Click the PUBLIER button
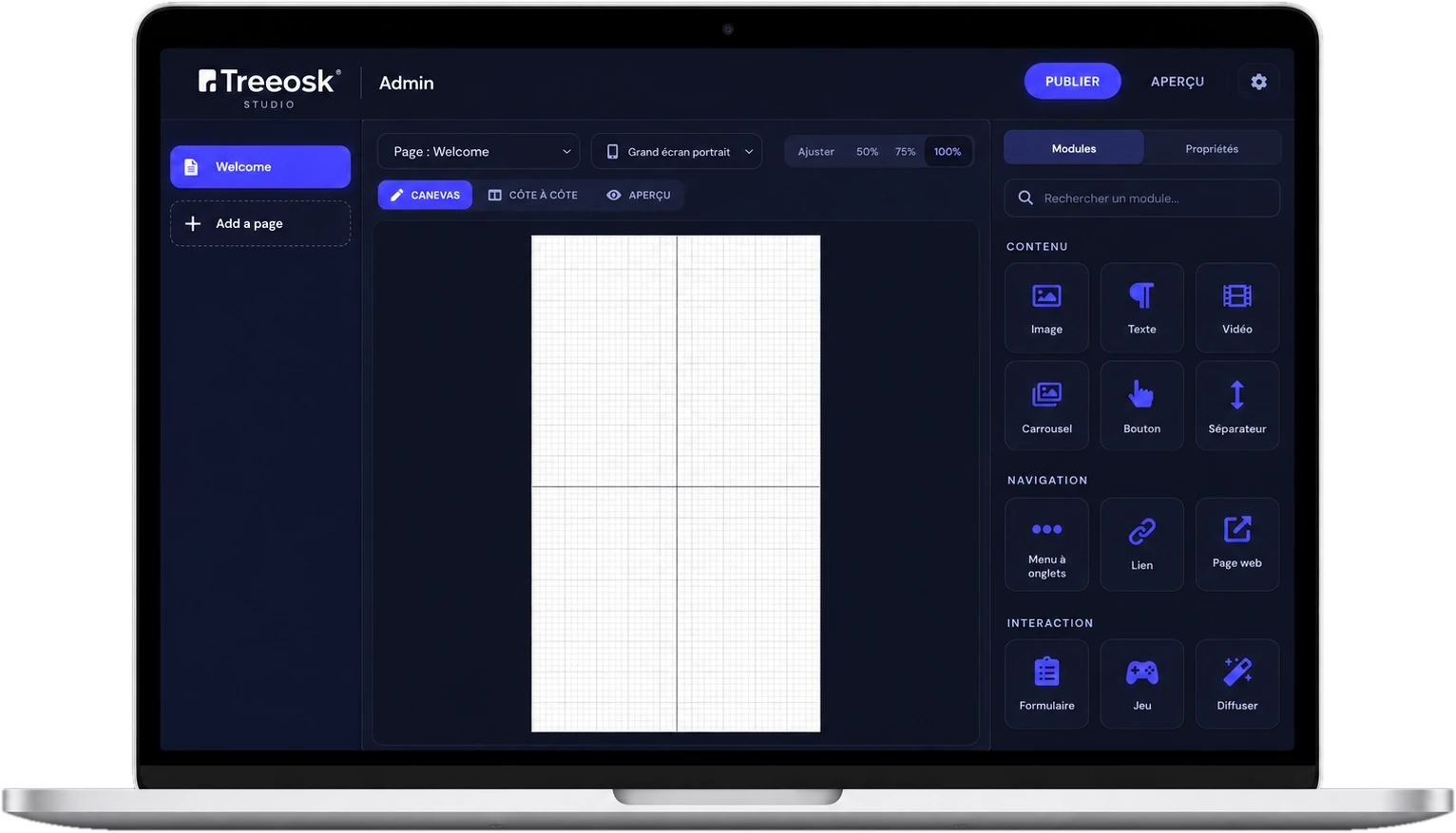The height and width of the screenshot is (833, 1456). coord(1072,82)
